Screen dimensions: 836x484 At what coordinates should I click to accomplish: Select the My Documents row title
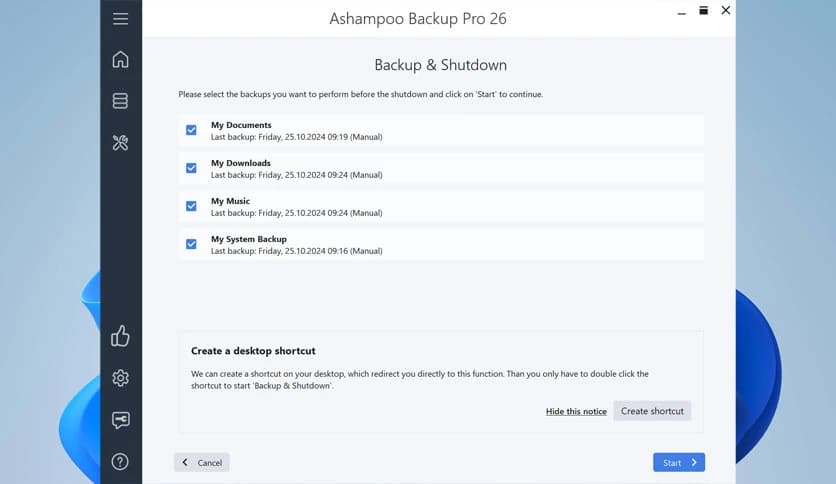pyautogui.click(x=241, y=125)
